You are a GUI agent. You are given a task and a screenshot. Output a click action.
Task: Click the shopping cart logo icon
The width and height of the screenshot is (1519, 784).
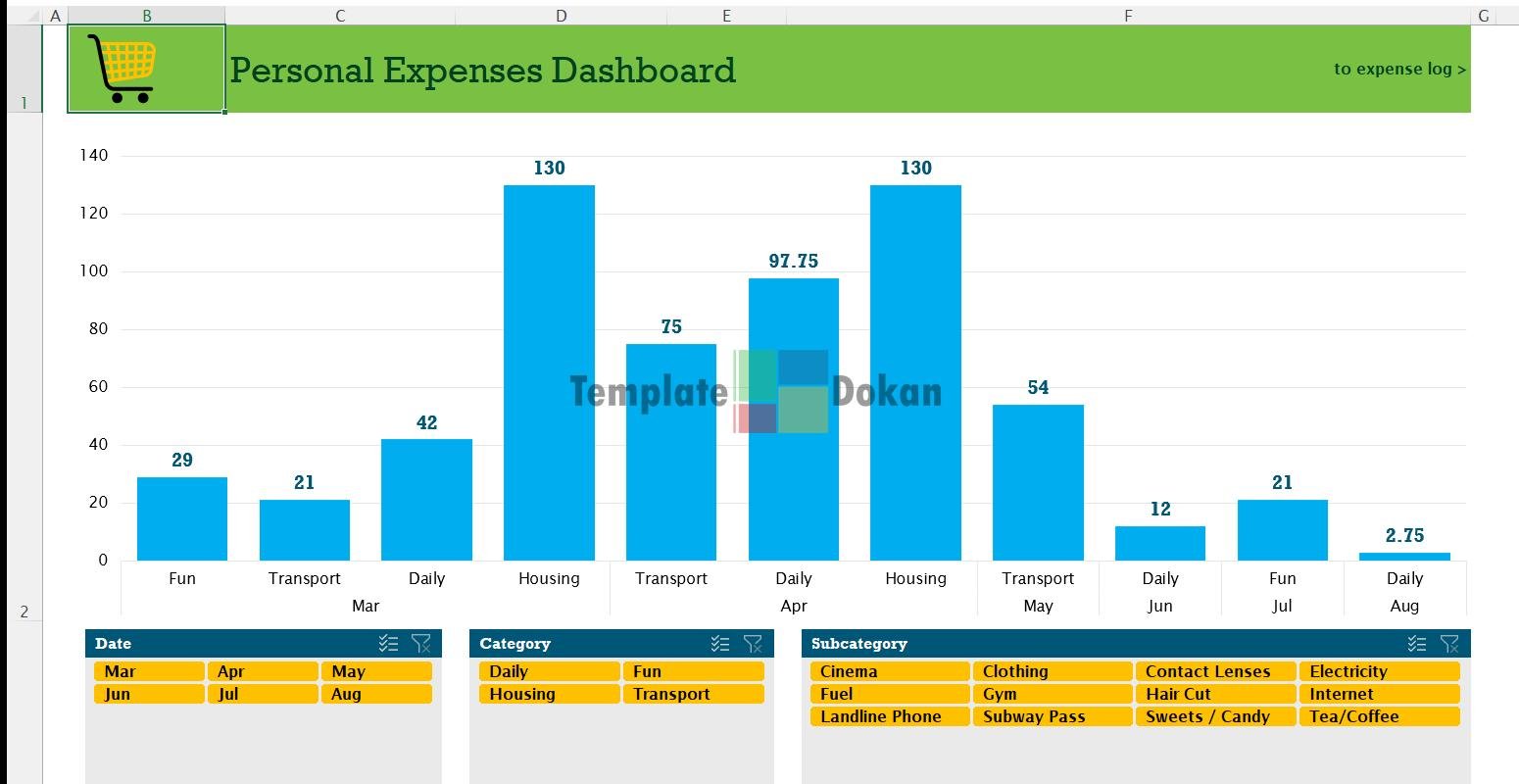(122, 69)
